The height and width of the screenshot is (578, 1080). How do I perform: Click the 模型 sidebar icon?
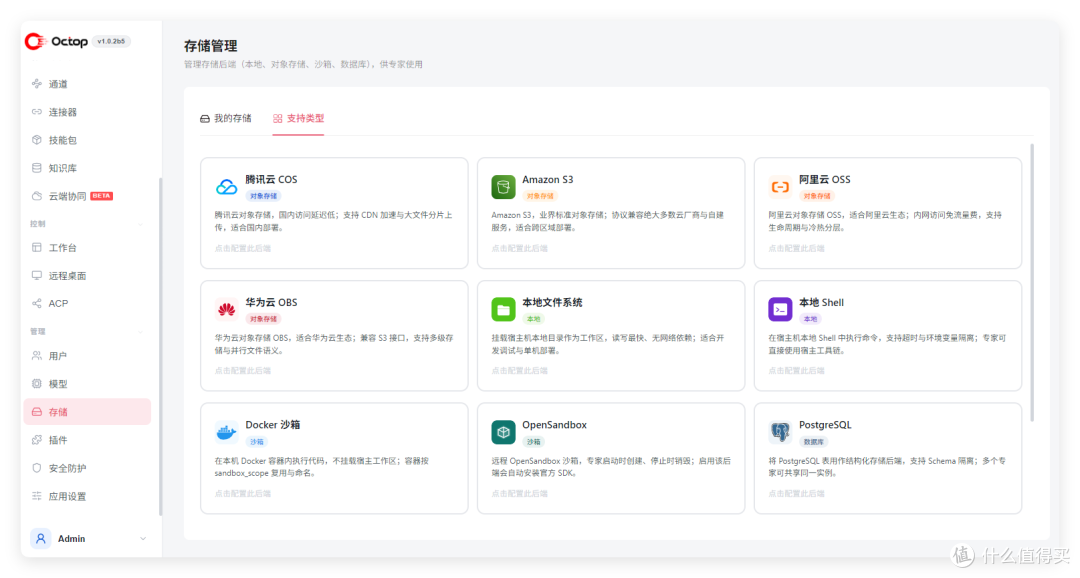pos(37,384)
